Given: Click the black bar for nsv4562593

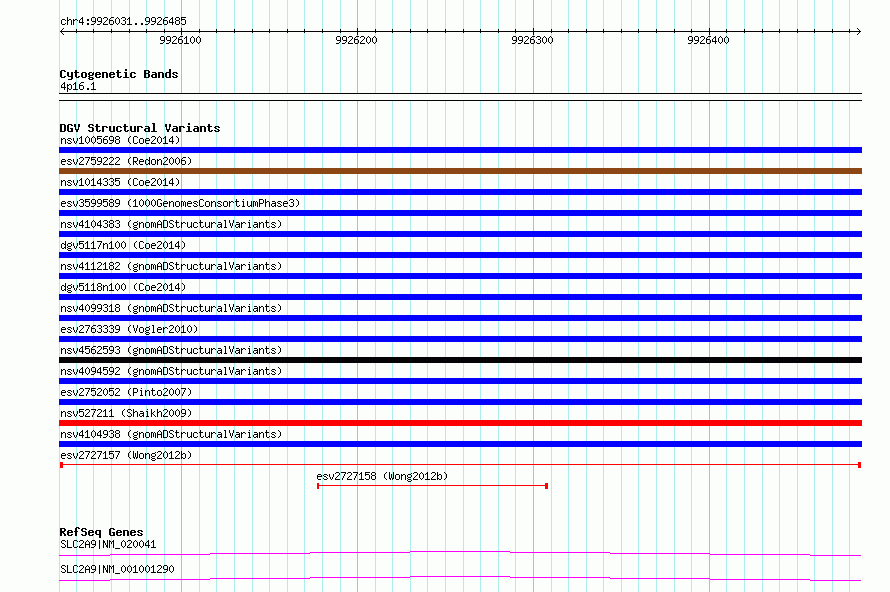Looking at the screenshot, I should [460, 360].
